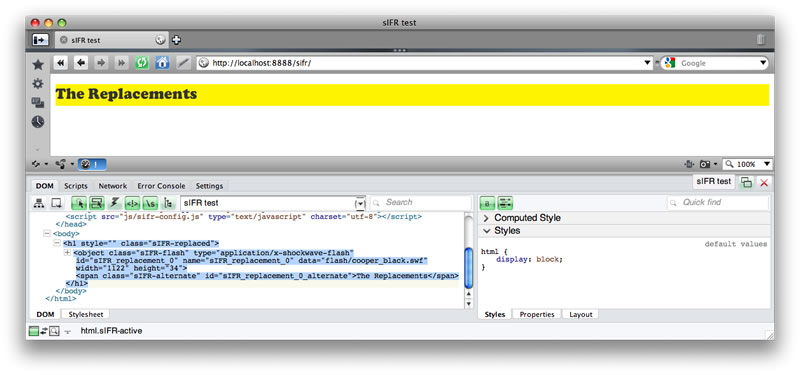Open Opera Link sync status menu

[x=39, y=164]
